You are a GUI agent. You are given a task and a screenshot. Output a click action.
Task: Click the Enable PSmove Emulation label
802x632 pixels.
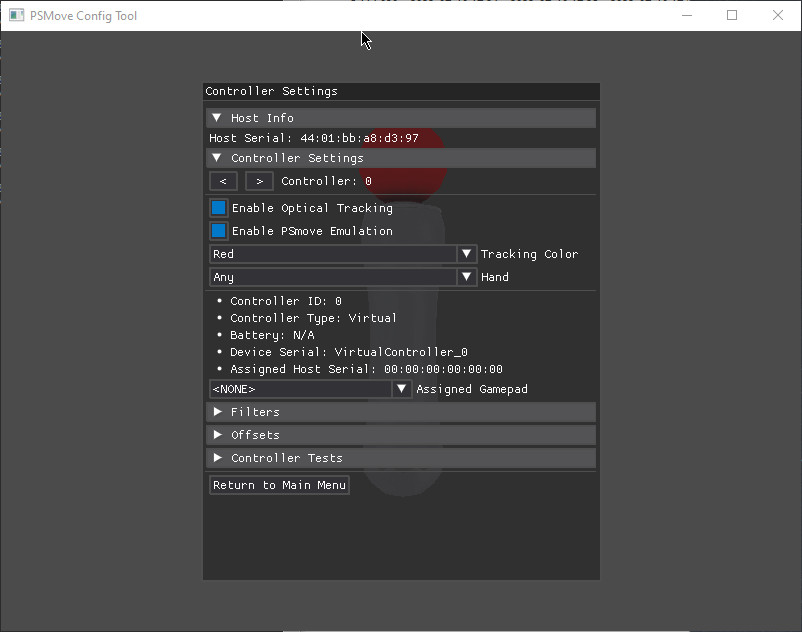[312, 231]
